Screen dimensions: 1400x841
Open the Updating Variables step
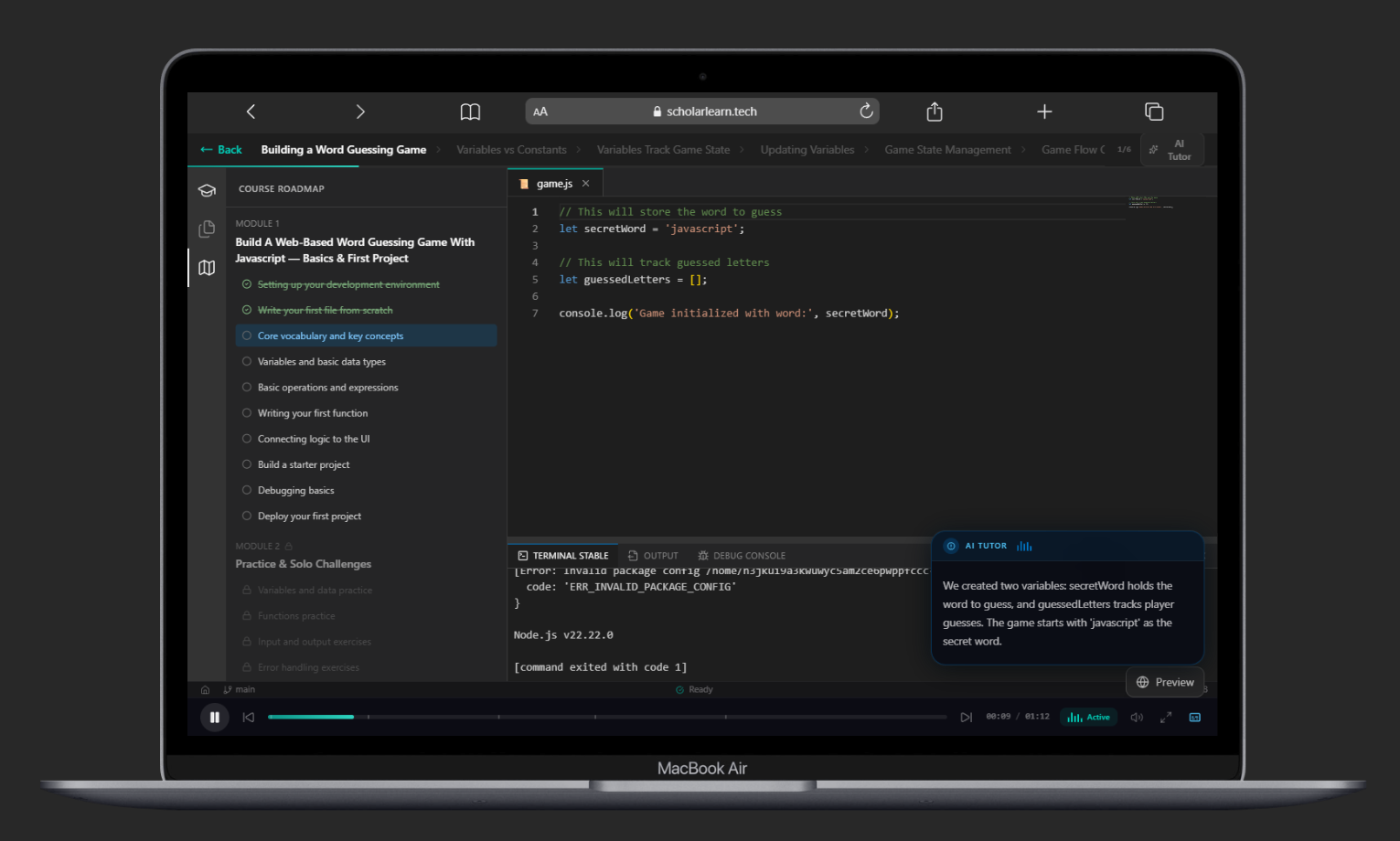coord(807,150)
